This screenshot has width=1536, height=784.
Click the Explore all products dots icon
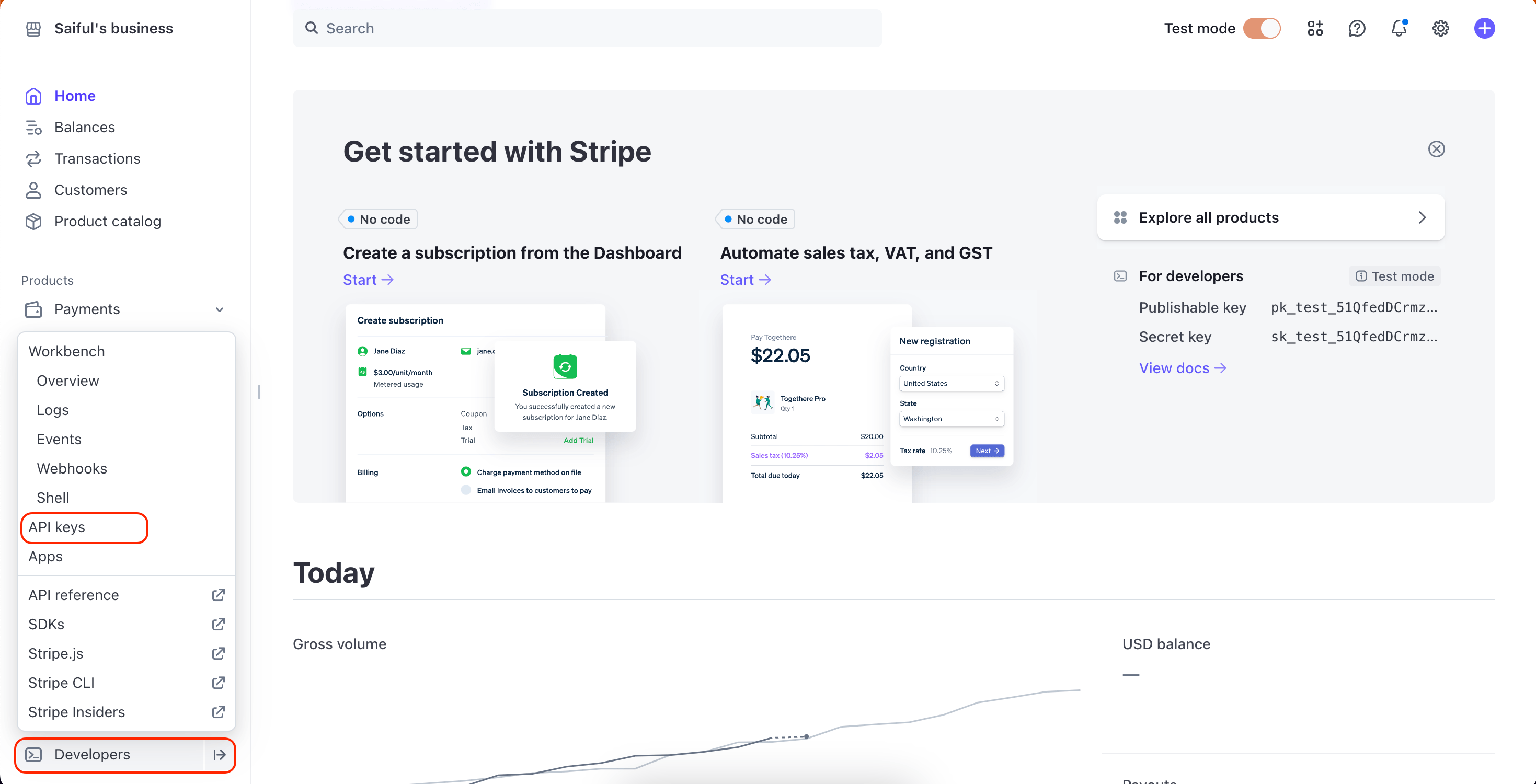click(x=1120, y=217)
